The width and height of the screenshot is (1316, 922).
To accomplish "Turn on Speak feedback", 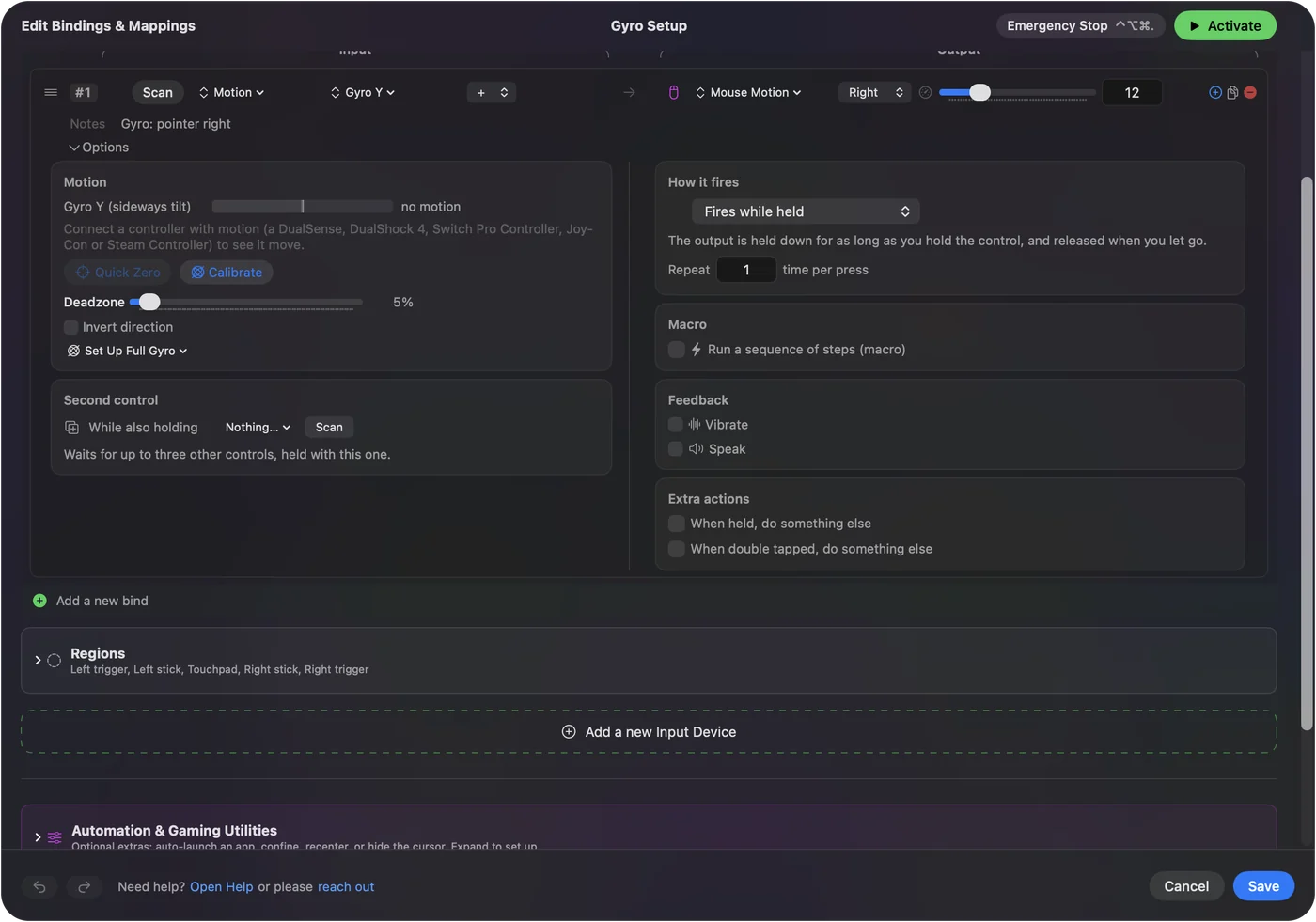I will click(x=675, y=449).
